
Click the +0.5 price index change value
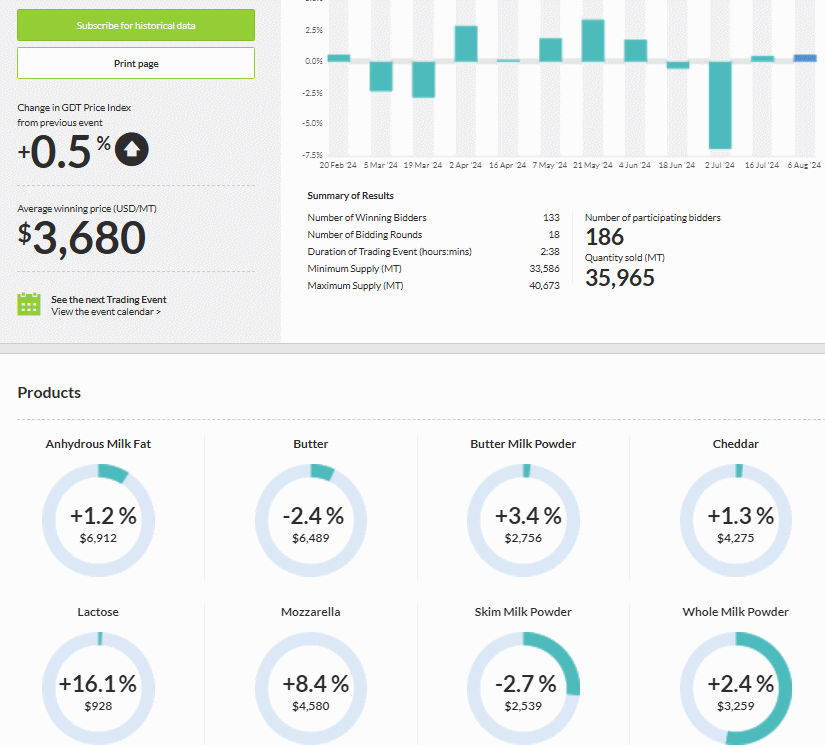click(x=64, y=152)
